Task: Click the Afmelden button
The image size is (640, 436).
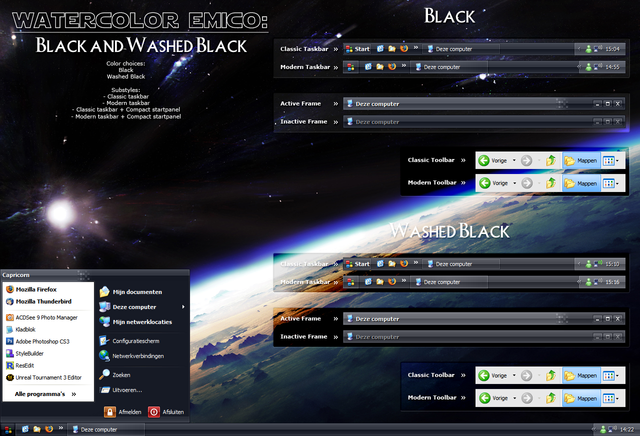Action: tap(122, 412)
